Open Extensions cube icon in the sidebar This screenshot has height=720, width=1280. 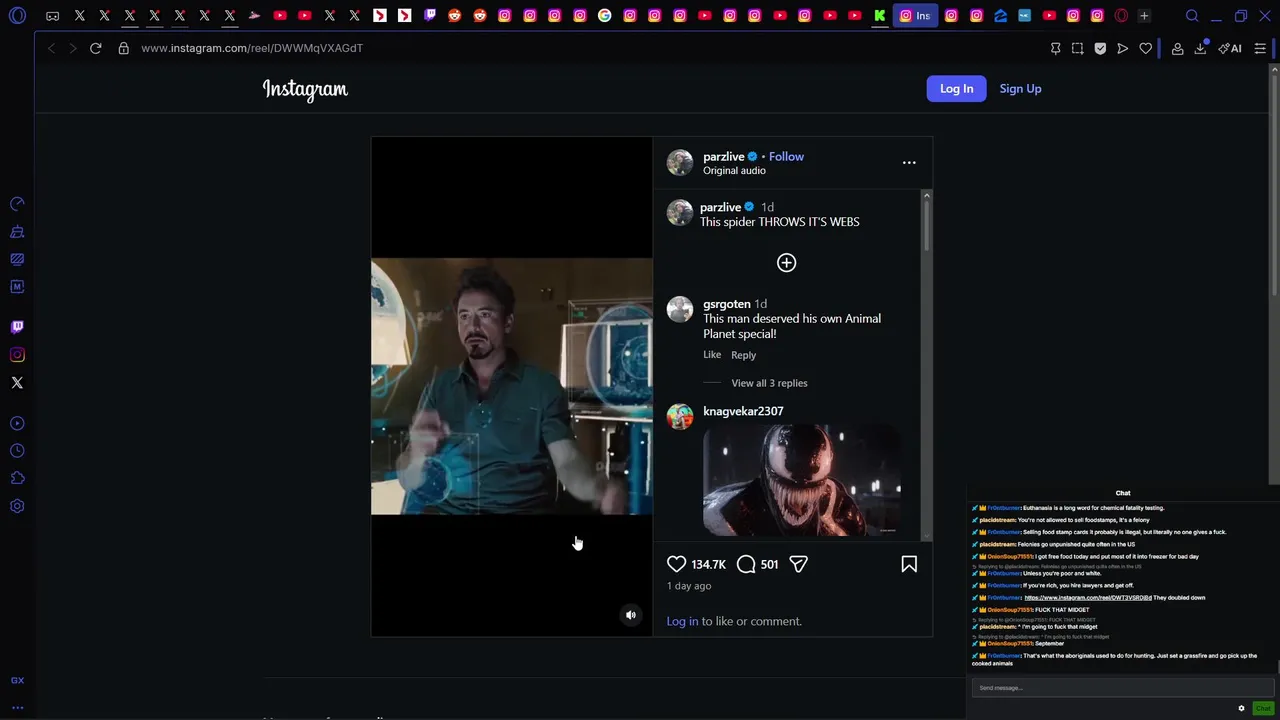click(x=17, y=478)
